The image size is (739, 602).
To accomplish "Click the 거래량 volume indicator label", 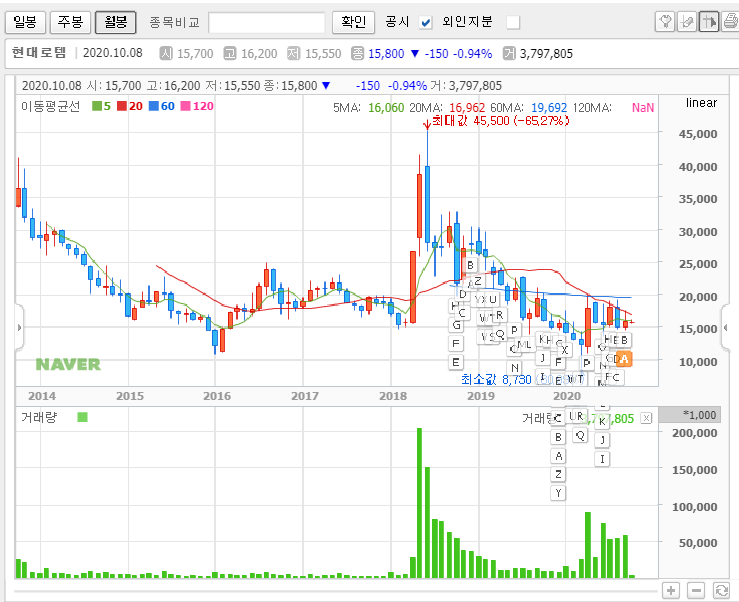I will [x=39, y=417].
